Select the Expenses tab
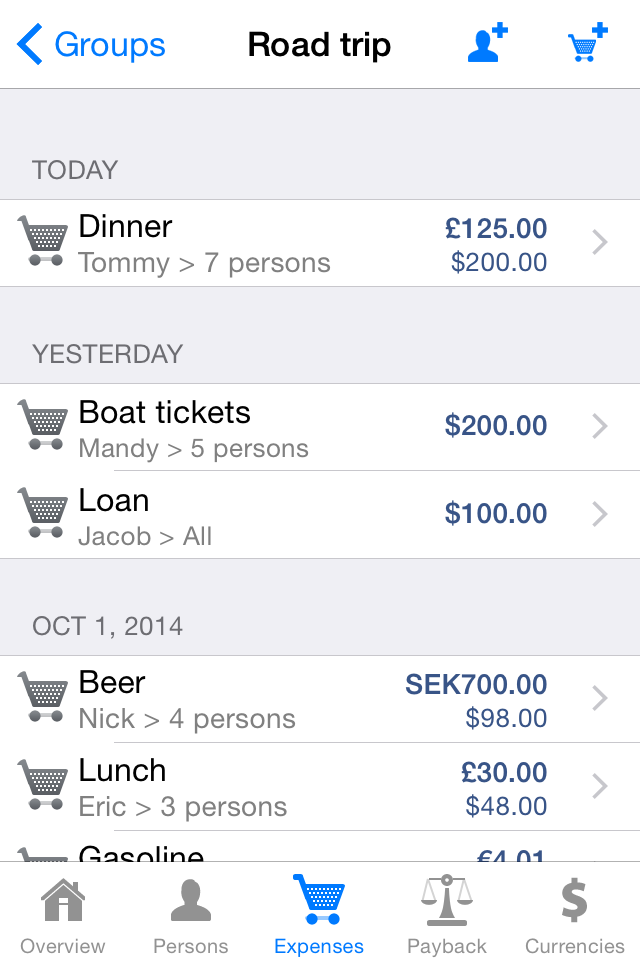640x960 pixels. 319,913
